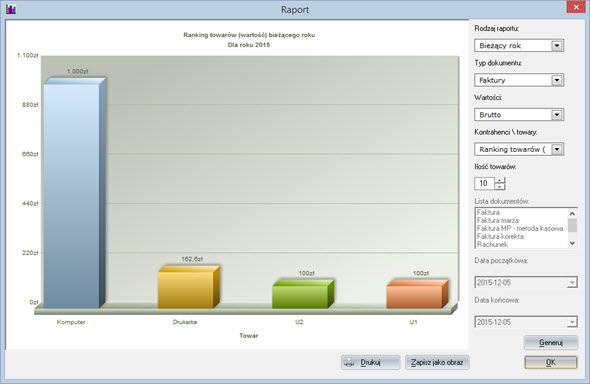Image resolution: width=590 pixels, height=384 pixels.
Task: Select Faktura korekta in the list
Action: (x=500, y=236)
